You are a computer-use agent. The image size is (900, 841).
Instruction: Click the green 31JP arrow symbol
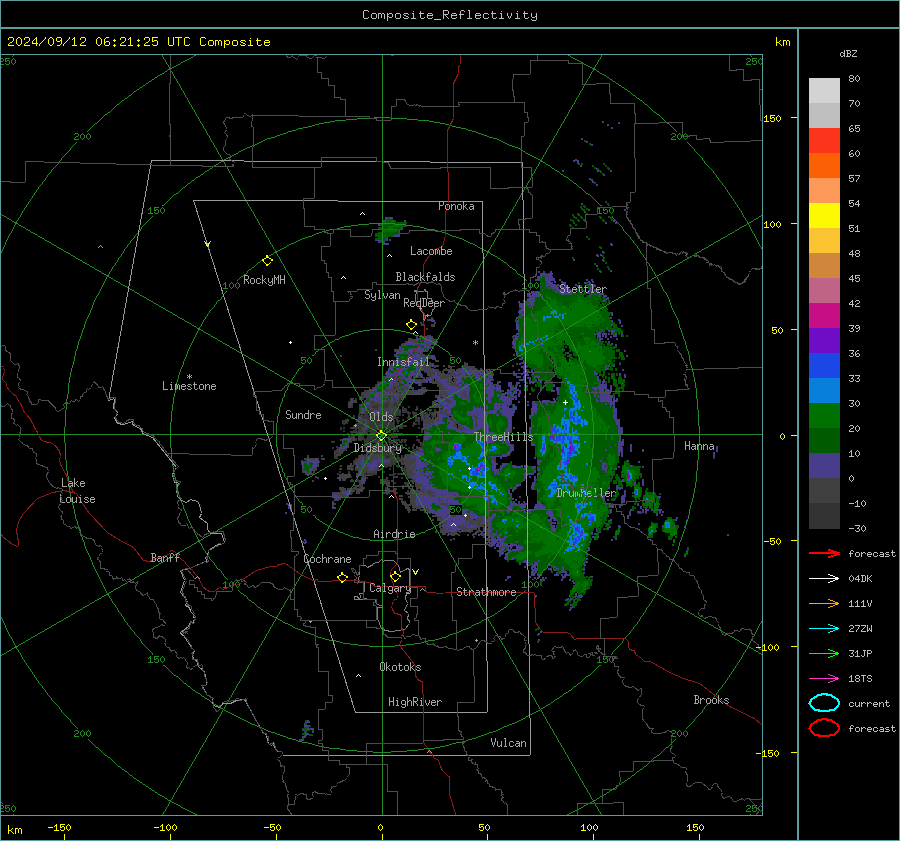point(824,653)
